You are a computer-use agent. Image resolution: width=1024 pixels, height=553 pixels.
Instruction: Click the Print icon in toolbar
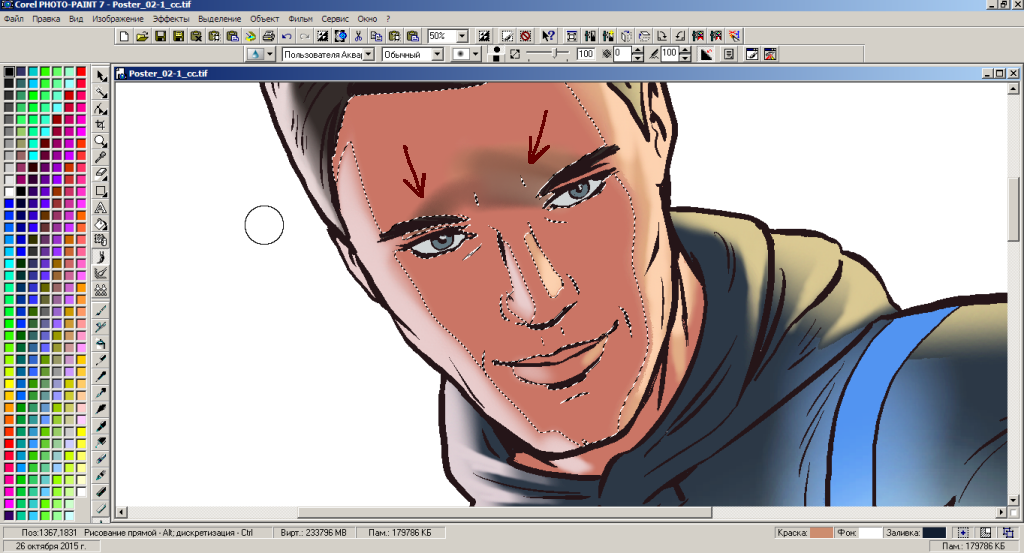[x=268, y=36]
